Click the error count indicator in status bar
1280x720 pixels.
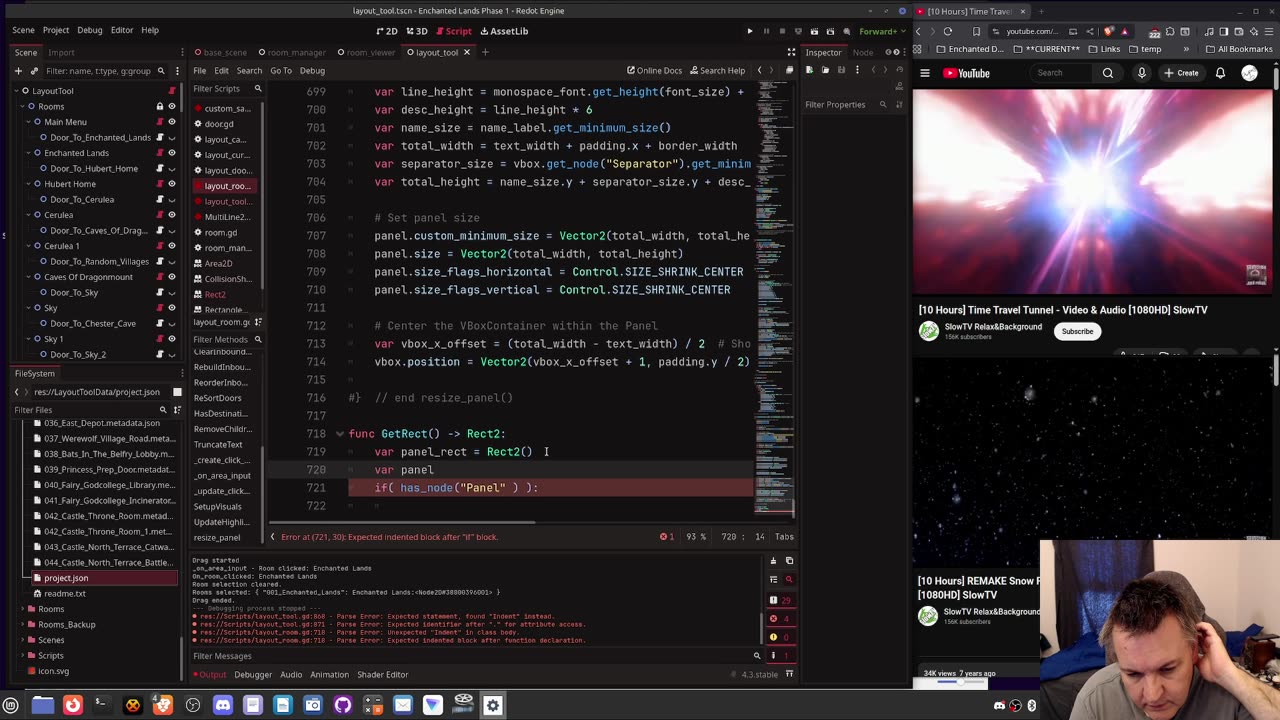pyautogui.click(x=667, y=537)
